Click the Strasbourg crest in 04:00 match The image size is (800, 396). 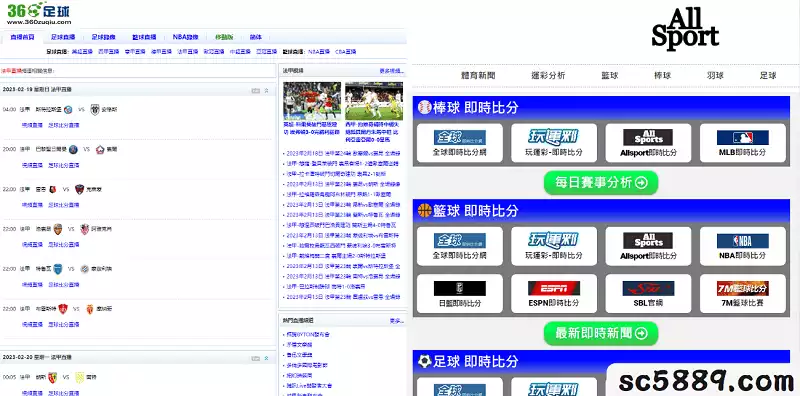68,109
